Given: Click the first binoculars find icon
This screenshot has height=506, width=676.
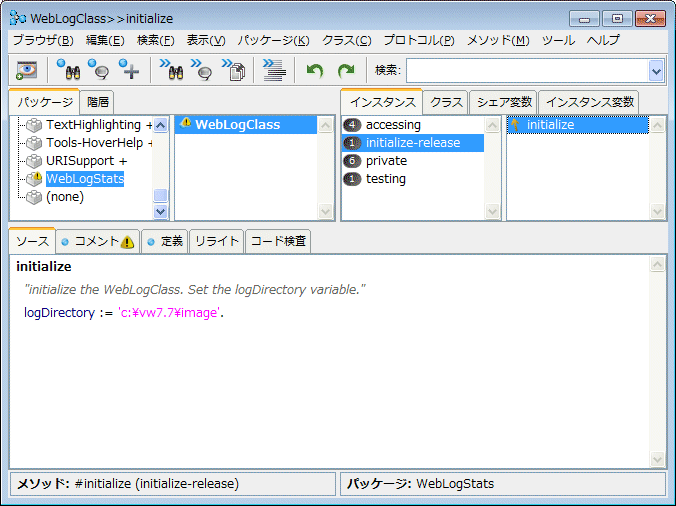Looking at the screenshot, I should (x=67, y=70).
